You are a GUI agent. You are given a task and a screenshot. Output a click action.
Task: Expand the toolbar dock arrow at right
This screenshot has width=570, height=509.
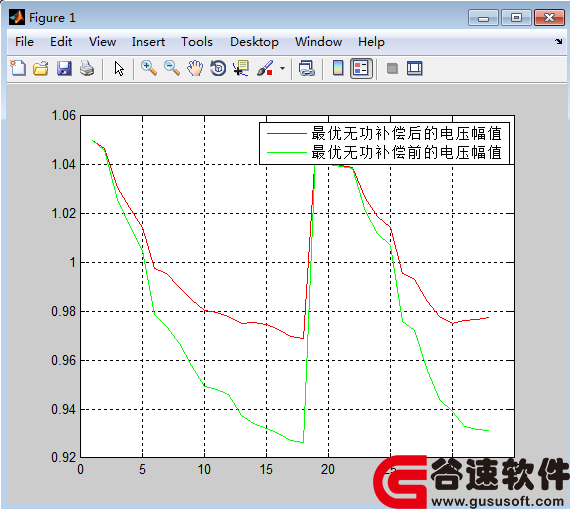[x=558, y=41]
